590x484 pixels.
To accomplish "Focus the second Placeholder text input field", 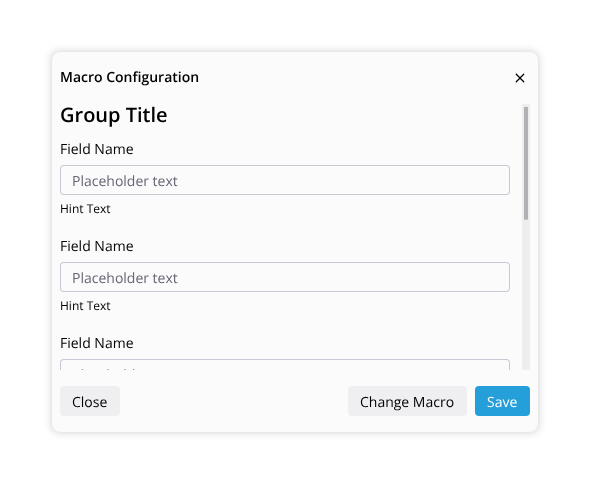I will 285,277.
